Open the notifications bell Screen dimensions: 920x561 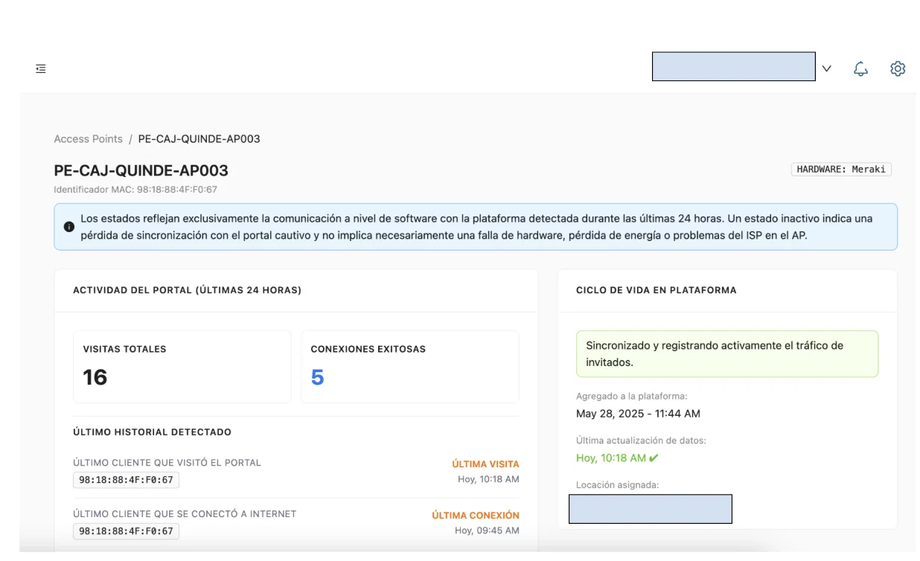click(x=860, y=69)
